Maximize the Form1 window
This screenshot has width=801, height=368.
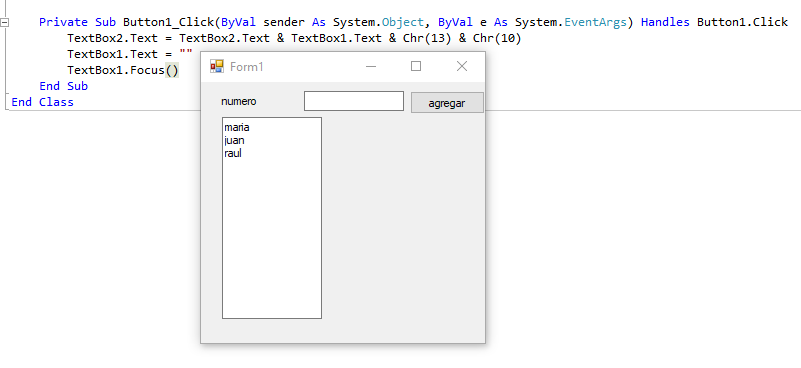click(x=416, y=66)
